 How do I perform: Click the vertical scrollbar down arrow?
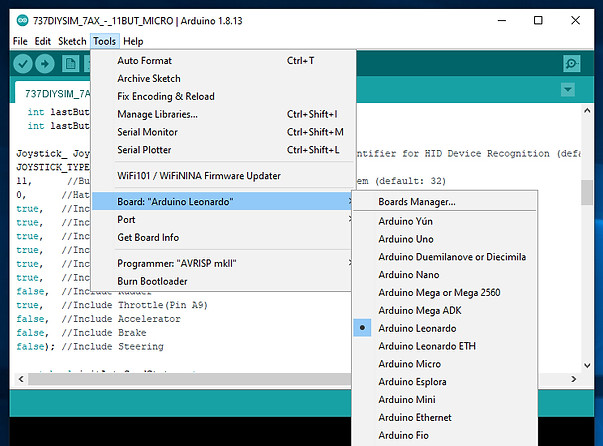pos(587,365)
